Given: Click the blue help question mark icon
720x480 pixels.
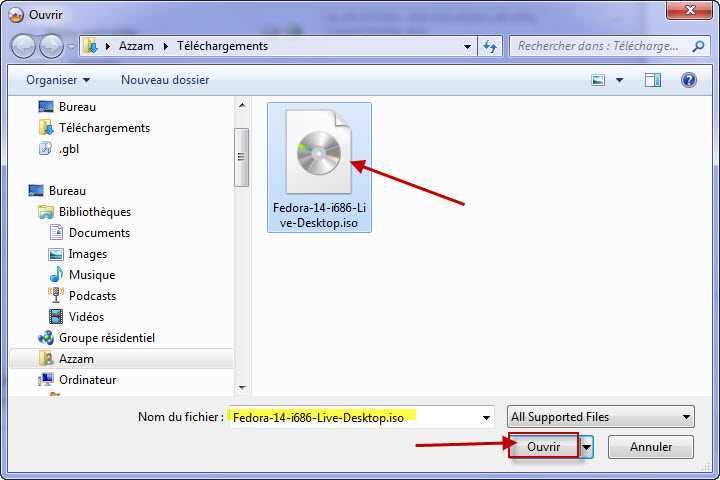Looking at the screenshot, I should [x=688, y=80].
